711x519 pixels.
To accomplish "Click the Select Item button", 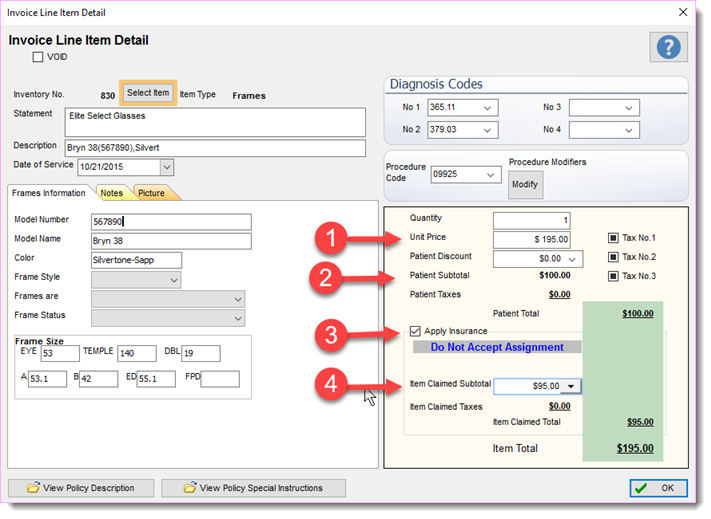I will [148, 93].
